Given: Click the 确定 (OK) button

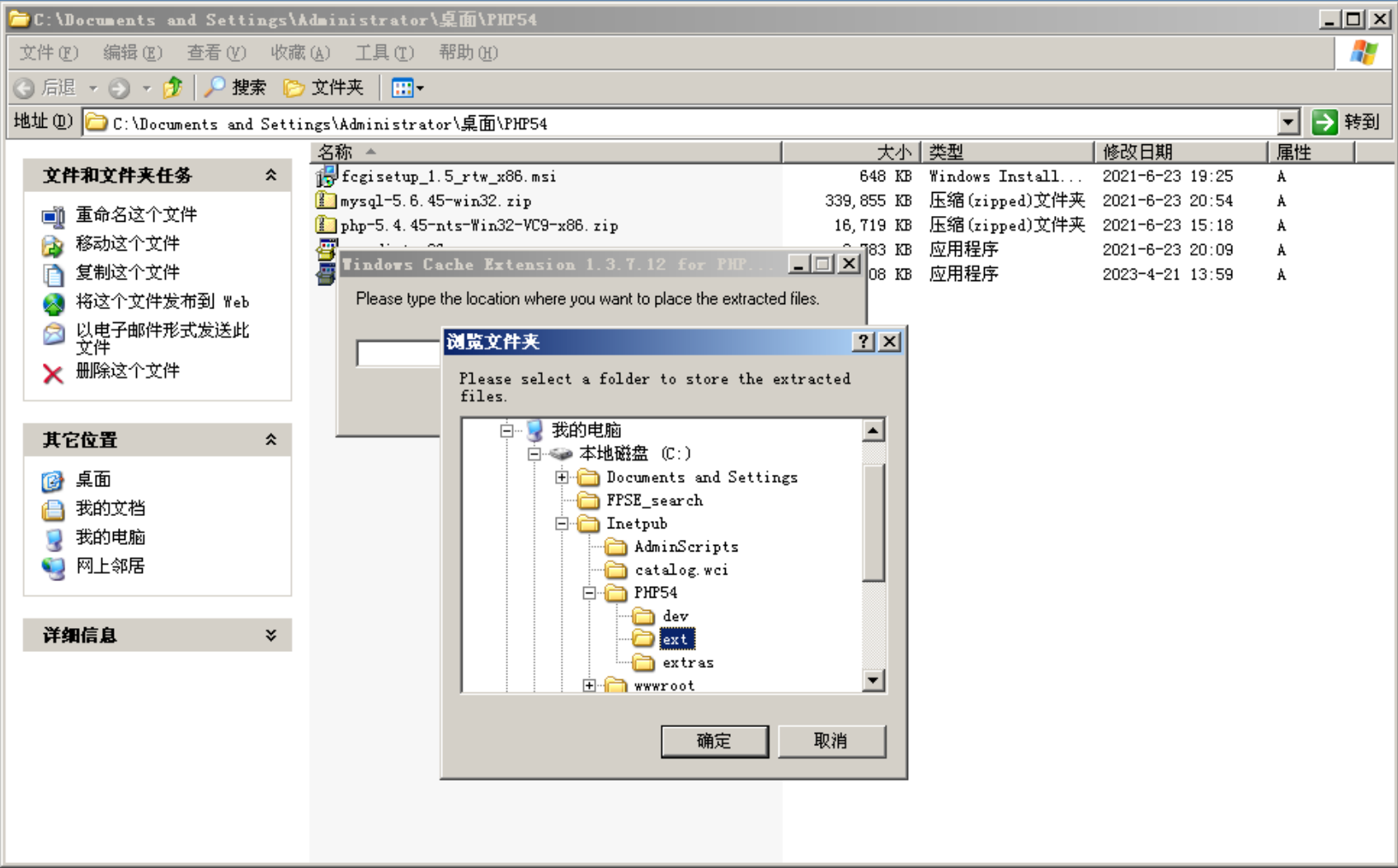Looking at the screenshot, I should (x=714, y=741).
